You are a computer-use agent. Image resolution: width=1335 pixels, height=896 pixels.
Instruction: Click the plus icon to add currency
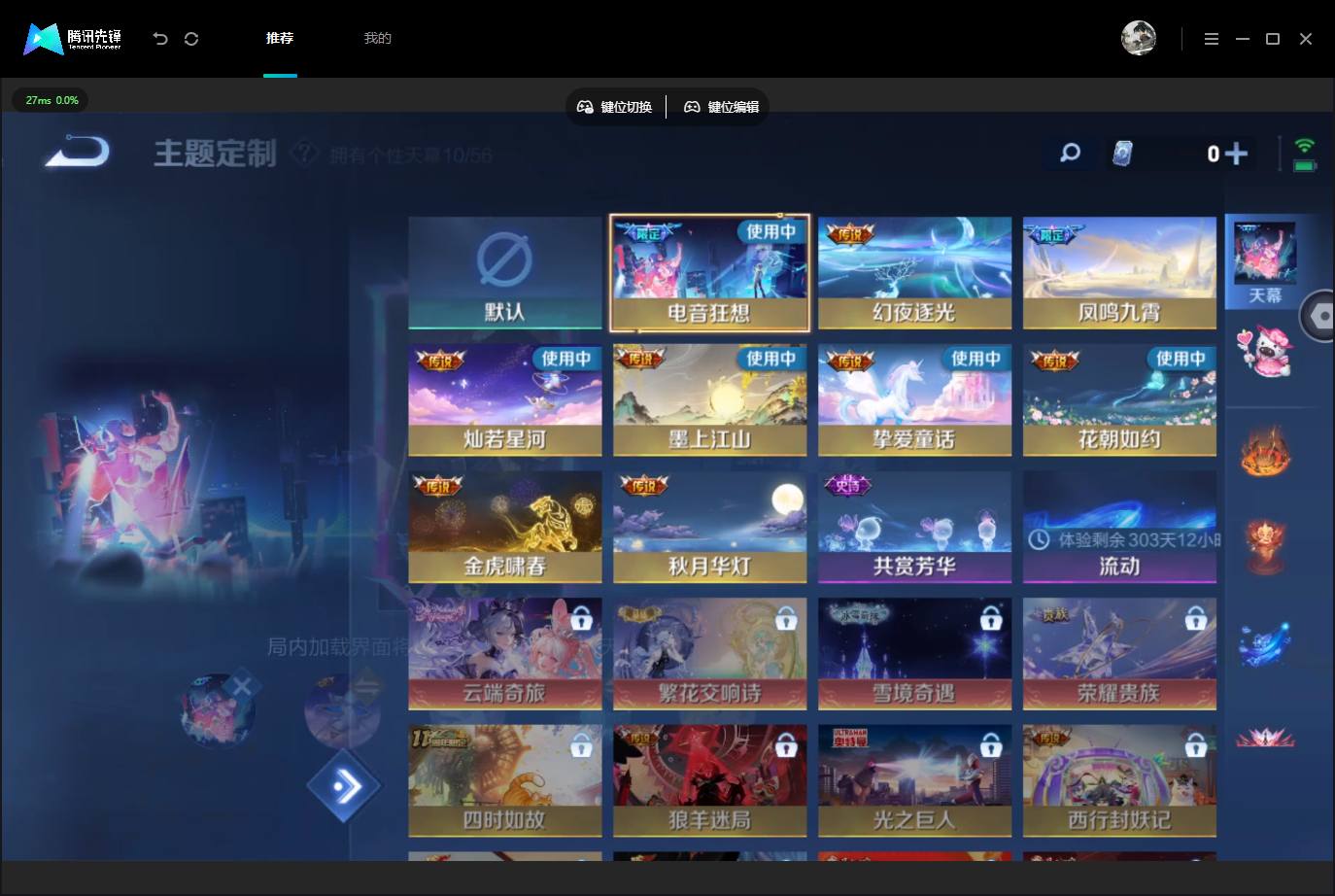[1236, 154]
